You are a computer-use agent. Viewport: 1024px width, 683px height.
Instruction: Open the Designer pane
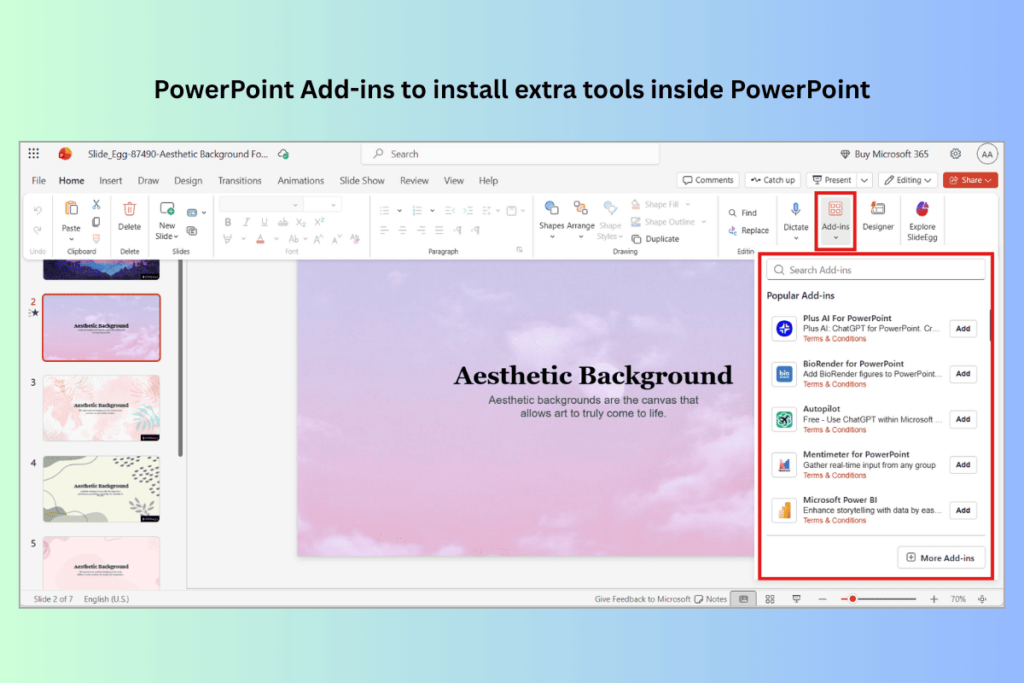(878, 217)
